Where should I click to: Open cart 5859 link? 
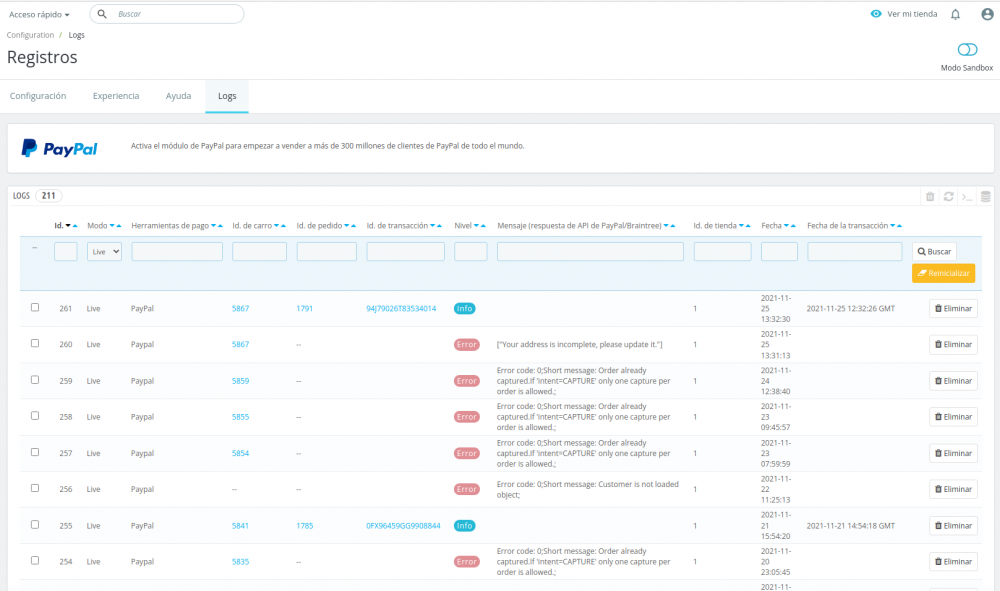[240, 381]
